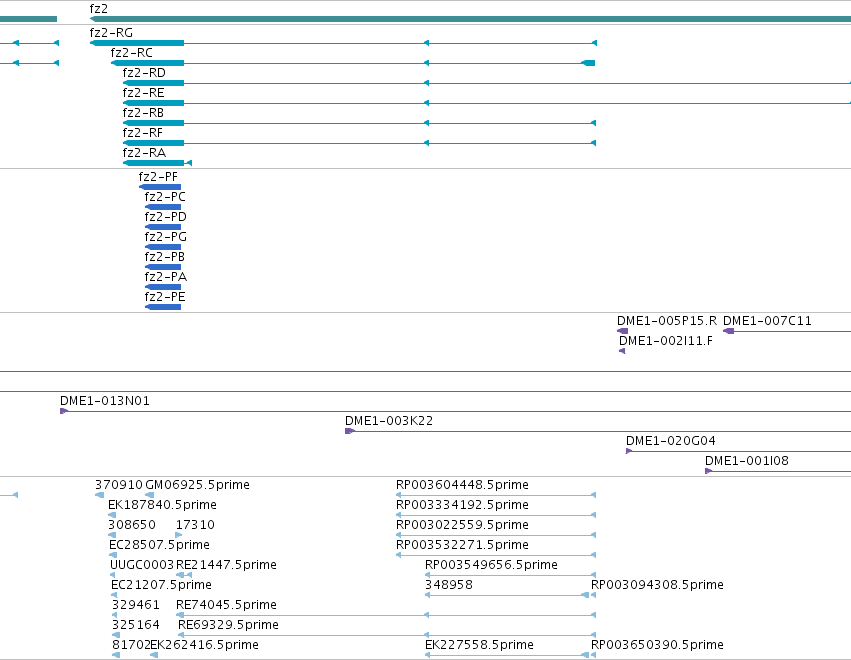851x660 pixels.
Task: Select the 81702 feature label
Action: (x=131, y=645)
